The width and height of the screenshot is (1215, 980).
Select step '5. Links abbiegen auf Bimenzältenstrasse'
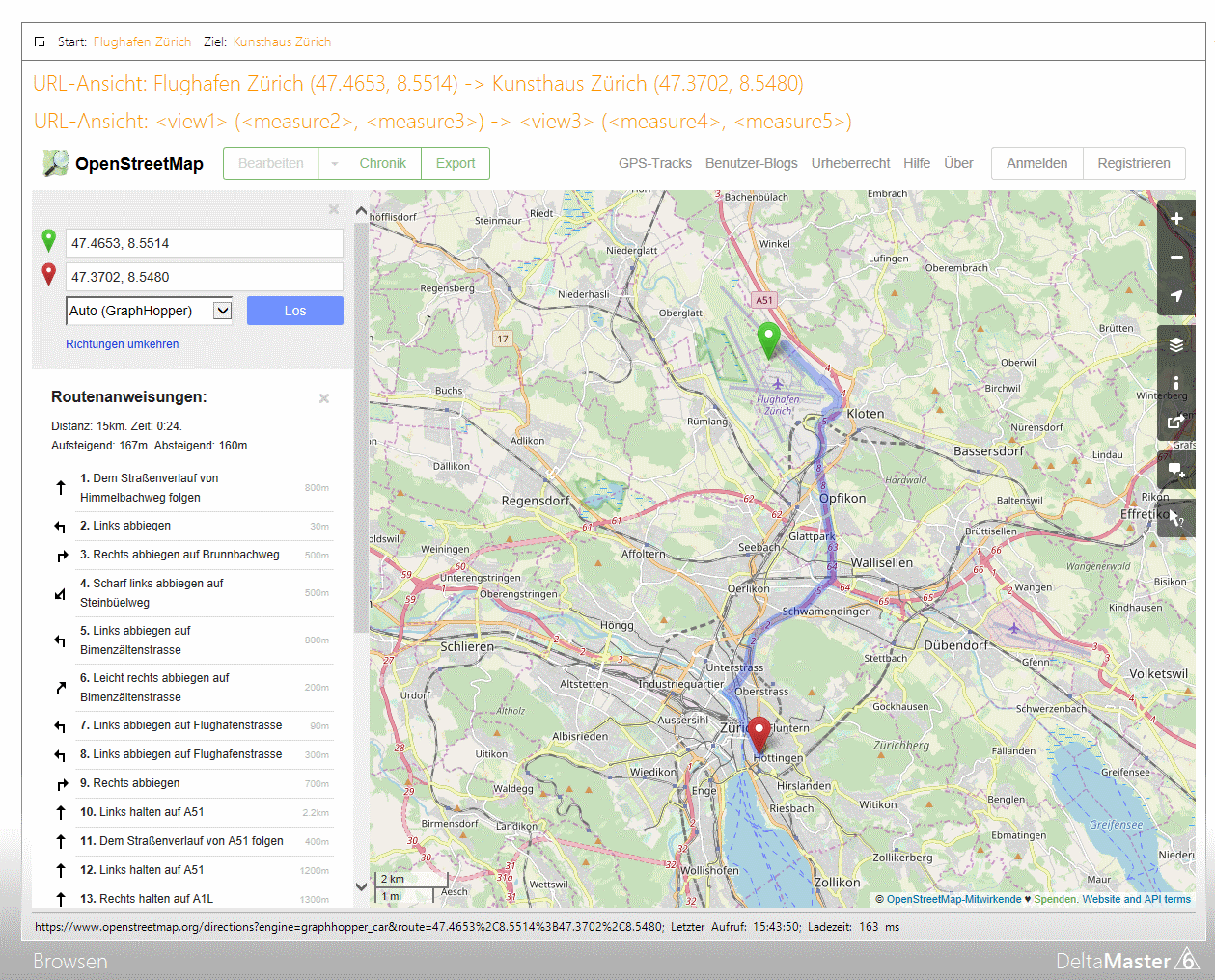coord(193,640)
